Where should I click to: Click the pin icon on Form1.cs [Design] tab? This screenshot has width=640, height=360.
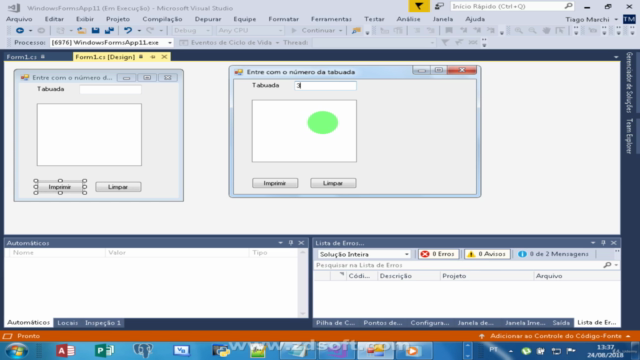tap(153, 57)
